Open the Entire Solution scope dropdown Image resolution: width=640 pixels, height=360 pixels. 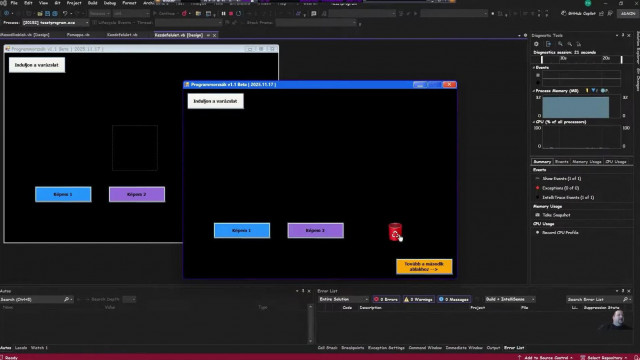343,299
